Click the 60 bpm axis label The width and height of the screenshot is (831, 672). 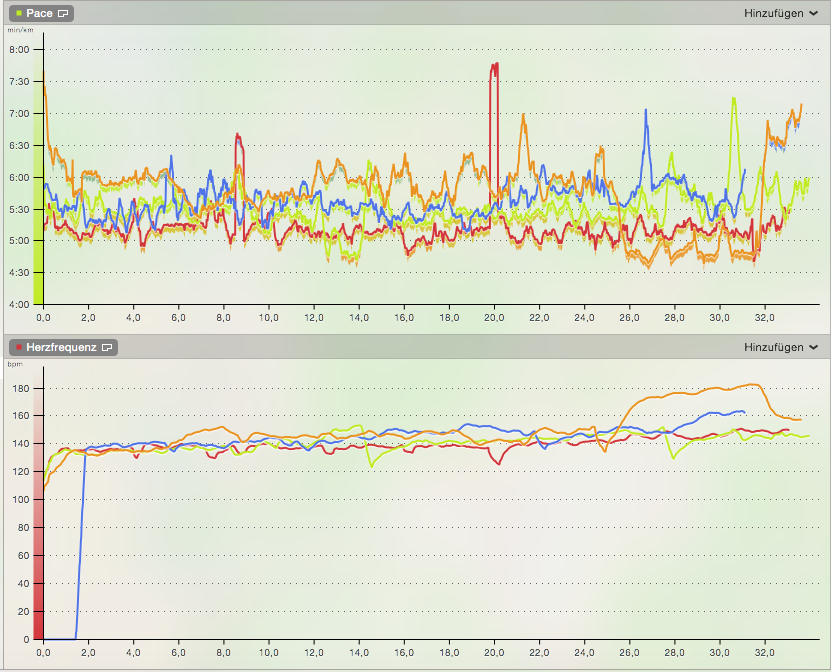click(24, 555)
